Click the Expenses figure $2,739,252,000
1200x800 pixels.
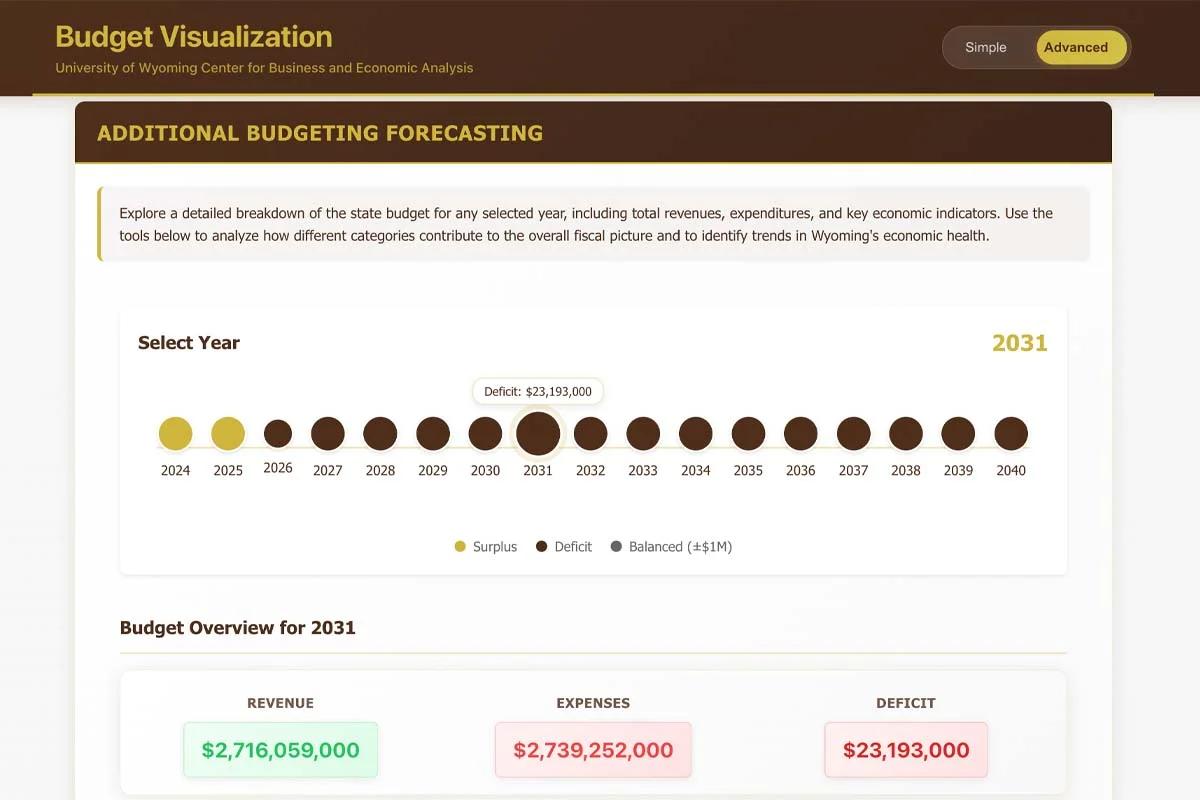point(593,749)
